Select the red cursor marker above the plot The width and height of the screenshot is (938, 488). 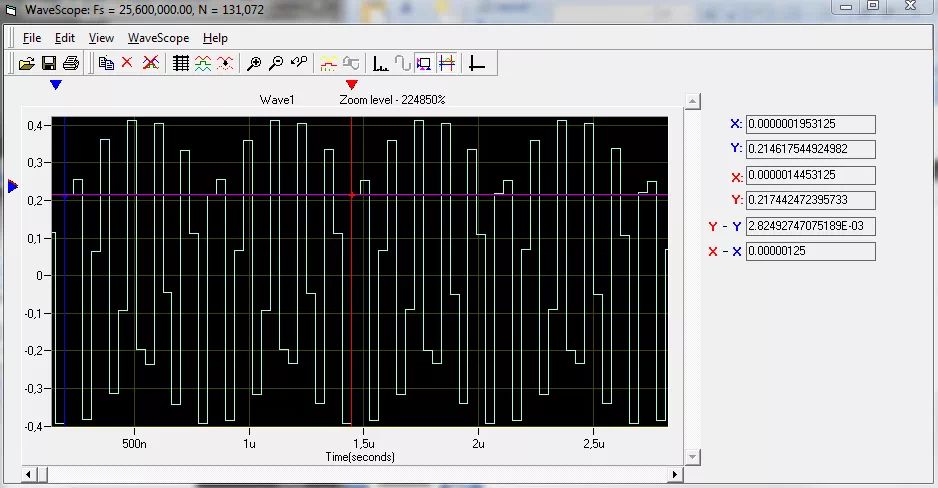tap(352, 85)
